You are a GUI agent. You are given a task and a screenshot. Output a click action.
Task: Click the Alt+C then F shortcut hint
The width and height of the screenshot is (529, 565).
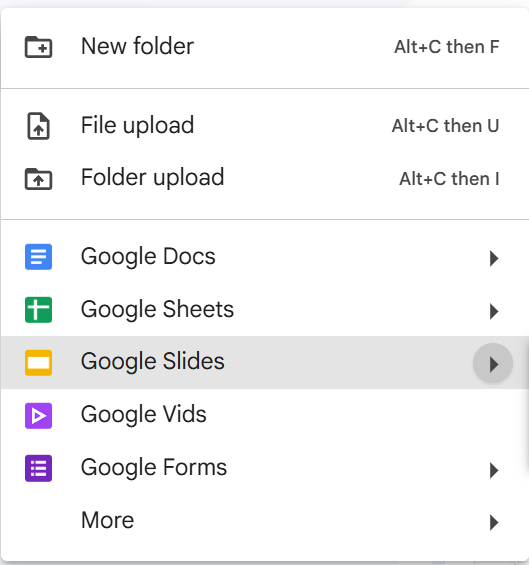point(447,47)
